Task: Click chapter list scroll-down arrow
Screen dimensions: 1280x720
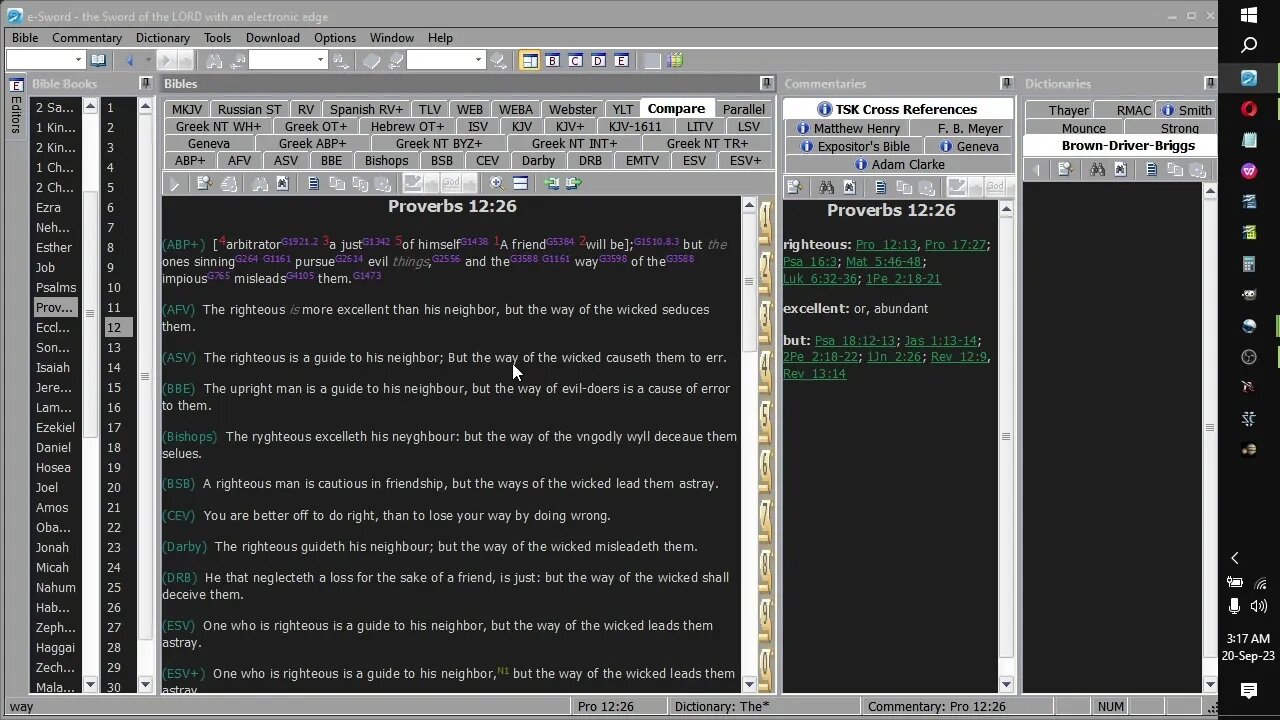Action: point(145,685)
